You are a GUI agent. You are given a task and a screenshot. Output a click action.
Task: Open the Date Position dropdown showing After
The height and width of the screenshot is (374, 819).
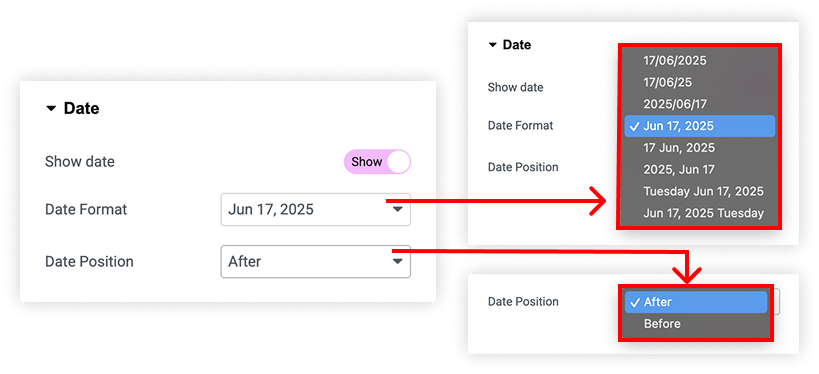315,261
